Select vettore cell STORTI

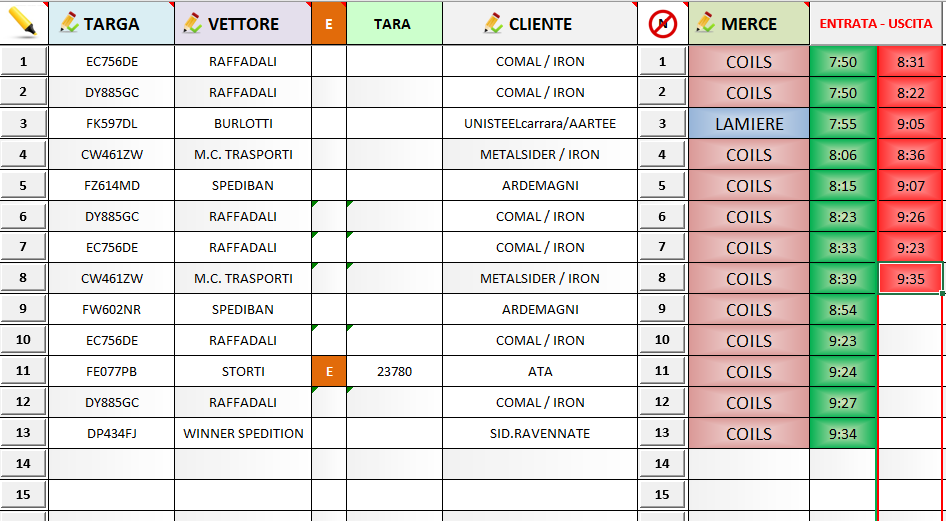coord(243,371)
